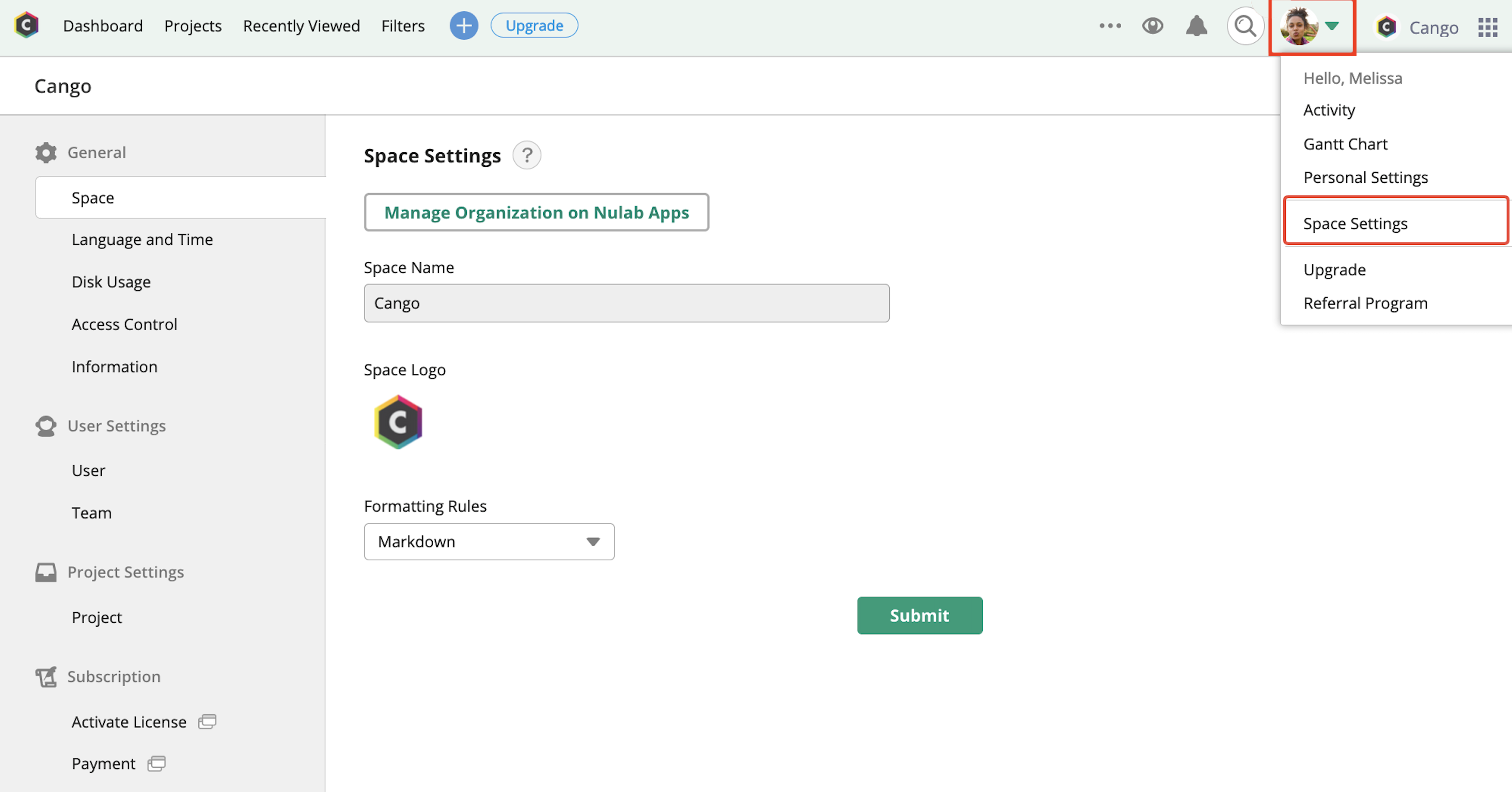Click the Space Settings help question mark
Screen dimensions: 1512x792
point(527,155)
